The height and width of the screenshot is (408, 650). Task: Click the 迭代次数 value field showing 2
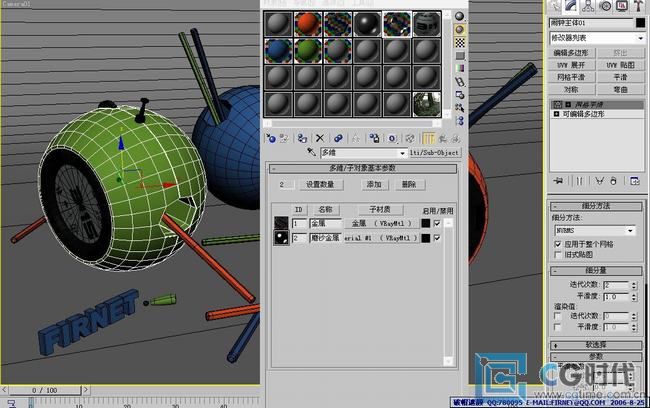coord(616,285)
